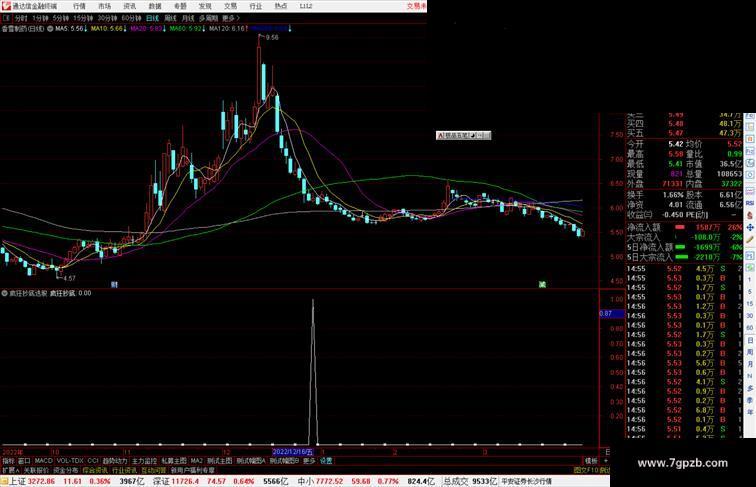Select the 多周期 view
The height and width of the screenshot is (487, 756).
click(208, 18)
